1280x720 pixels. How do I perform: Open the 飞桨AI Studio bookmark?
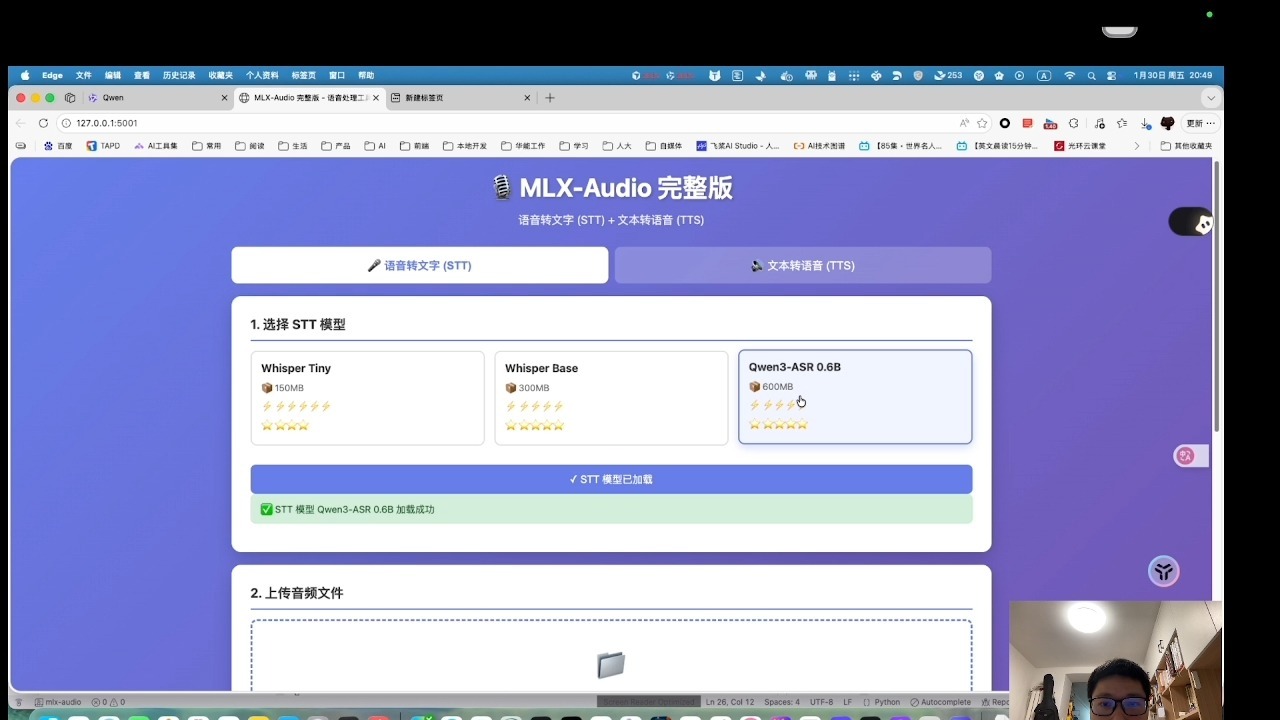click(x=738, y=146)
